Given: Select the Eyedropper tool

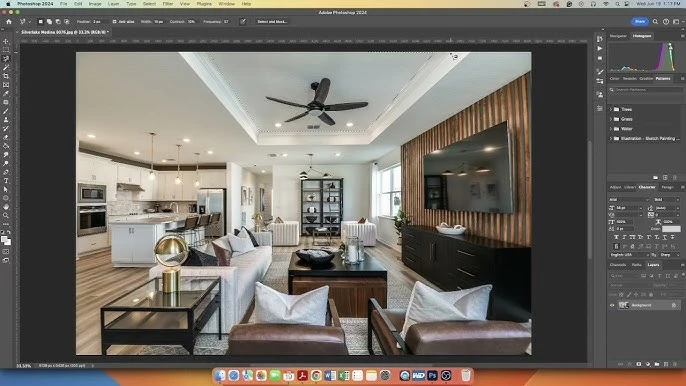Looking at the screenshot, I should click(x=6, y=94).
